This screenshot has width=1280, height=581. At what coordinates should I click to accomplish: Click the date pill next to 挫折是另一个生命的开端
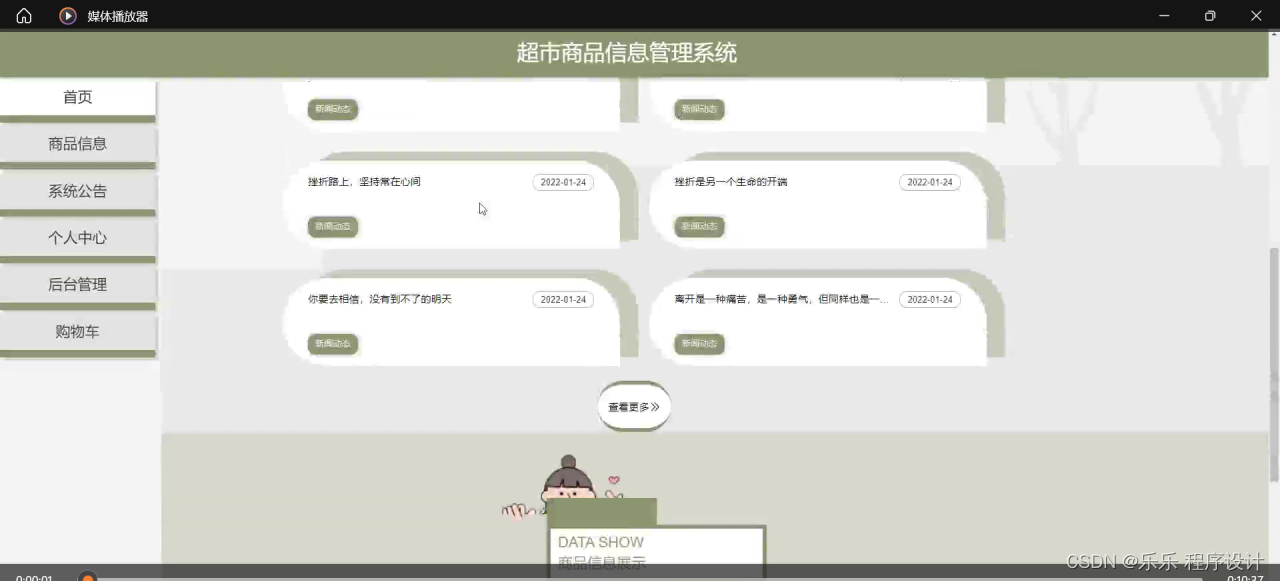coord(929,182)
